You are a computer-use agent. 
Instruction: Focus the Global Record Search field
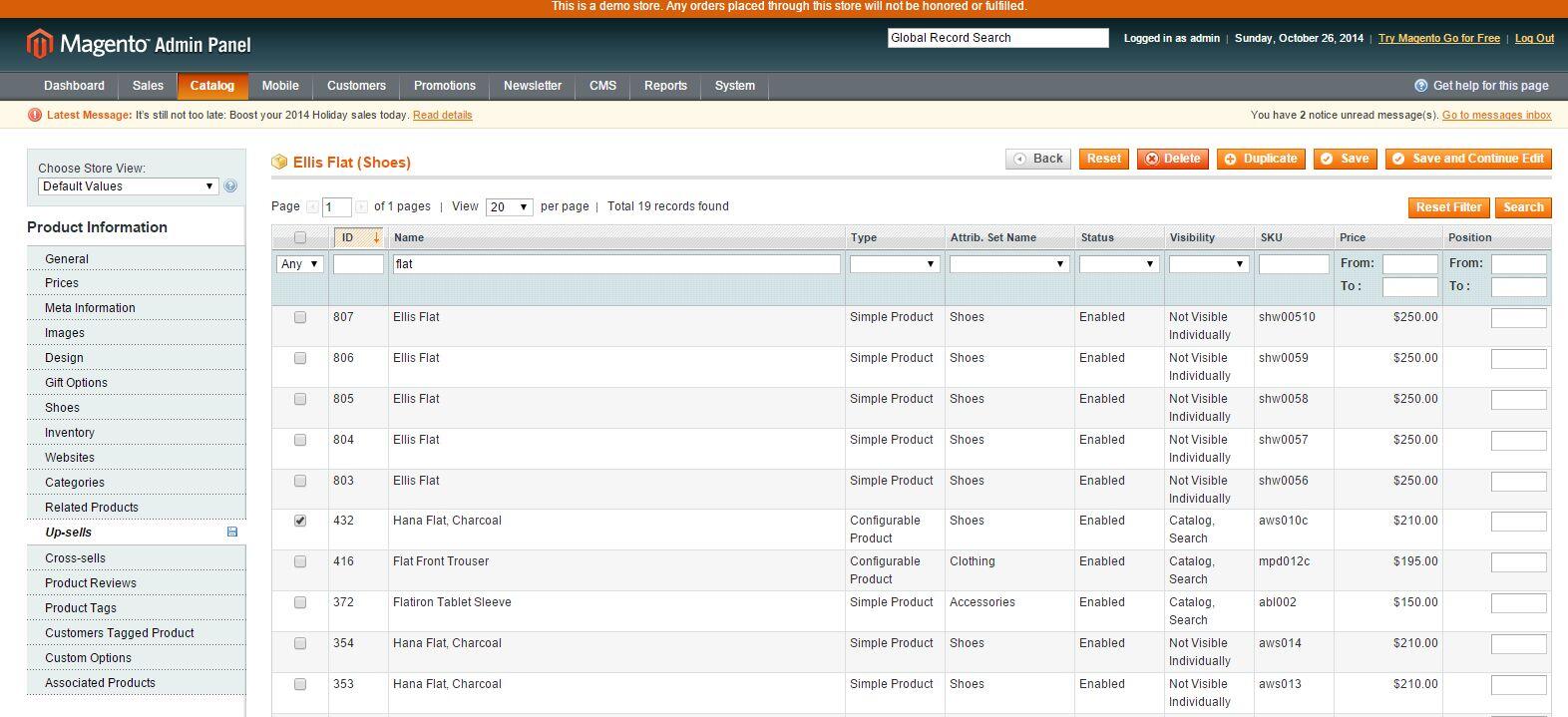tap(998, 38)
